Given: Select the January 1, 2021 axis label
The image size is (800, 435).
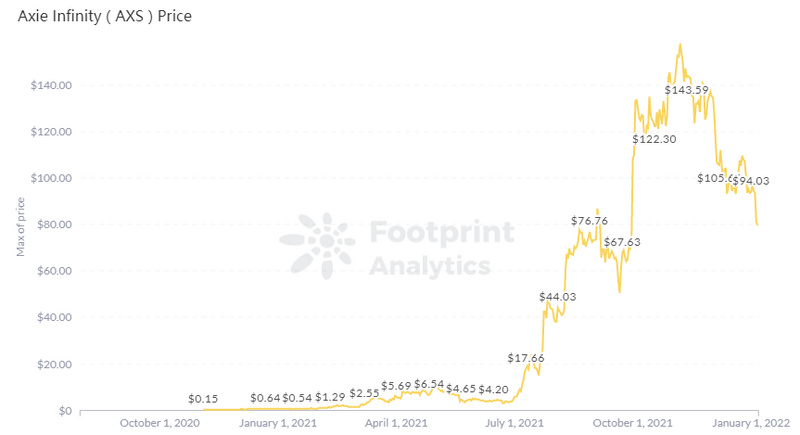Looking at the screenshot, I should pyautogui.click(x=278, y=423).
